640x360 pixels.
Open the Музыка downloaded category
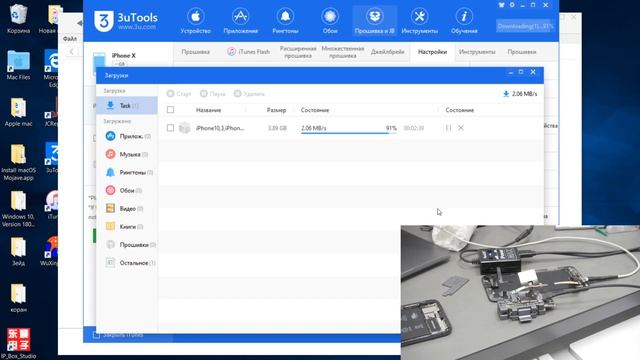point(127,154)
